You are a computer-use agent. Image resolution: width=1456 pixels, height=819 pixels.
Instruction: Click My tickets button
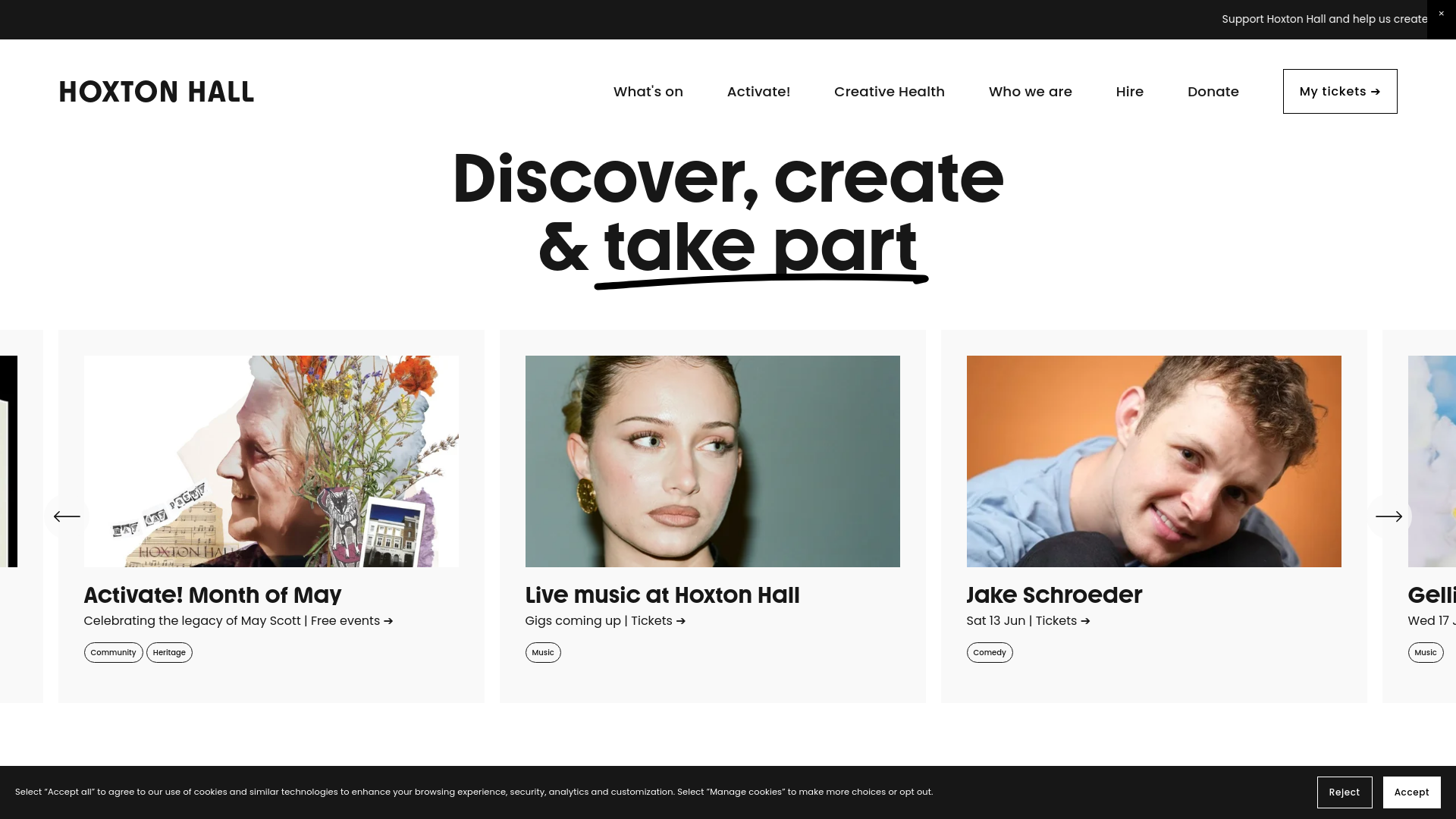(1340, 92)
